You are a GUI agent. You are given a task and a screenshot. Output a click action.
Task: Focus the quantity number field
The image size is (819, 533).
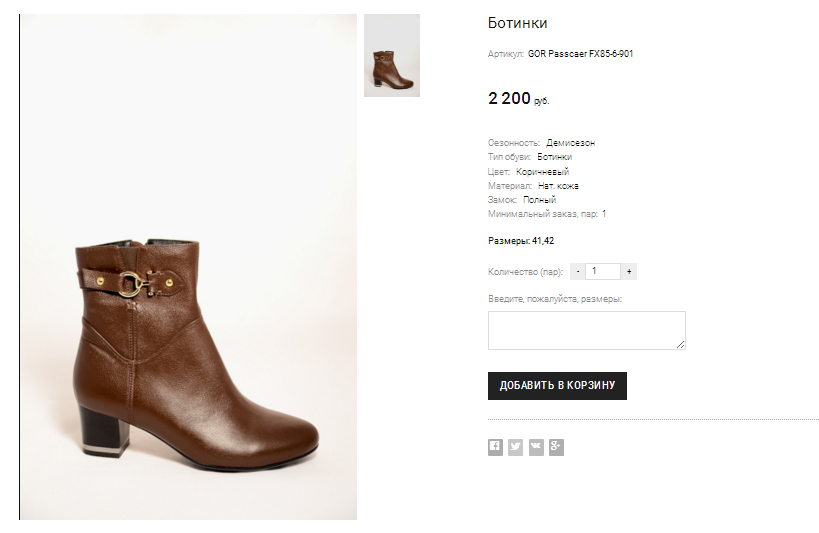point(603,271)
